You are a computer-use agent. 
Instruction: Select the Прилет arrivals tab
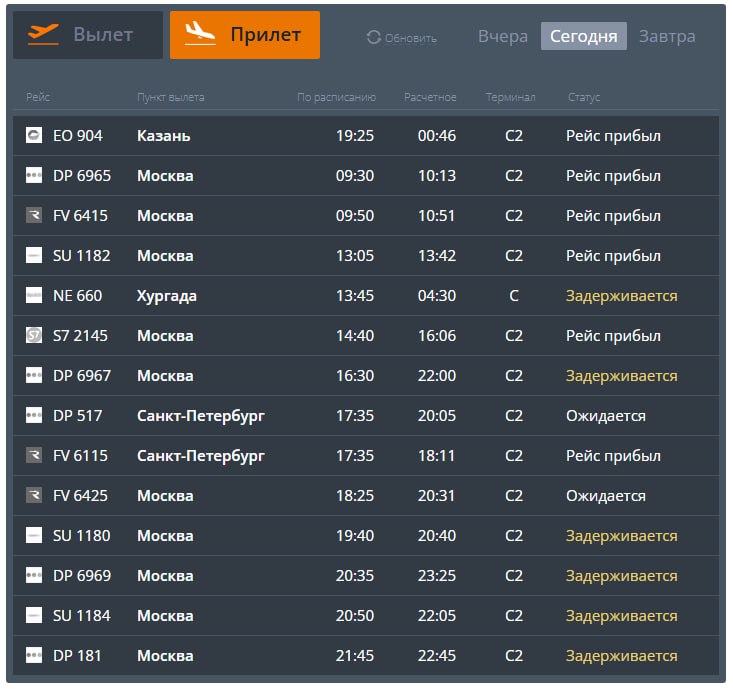pyautogui.click(x=245, y=35)
